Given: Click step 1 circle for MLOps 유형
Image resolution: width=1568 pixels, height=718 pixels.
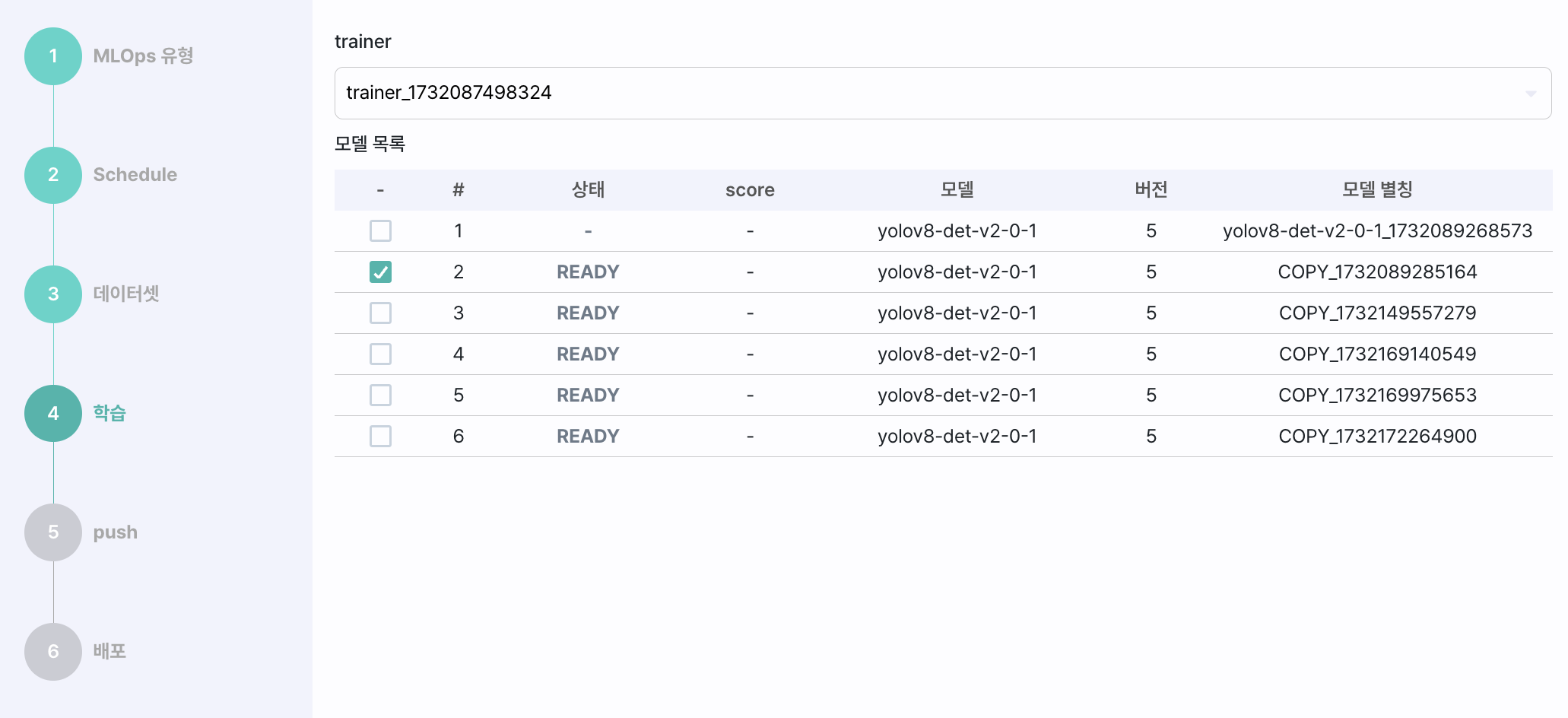Looking at the screenshot, I should (53, 56).
